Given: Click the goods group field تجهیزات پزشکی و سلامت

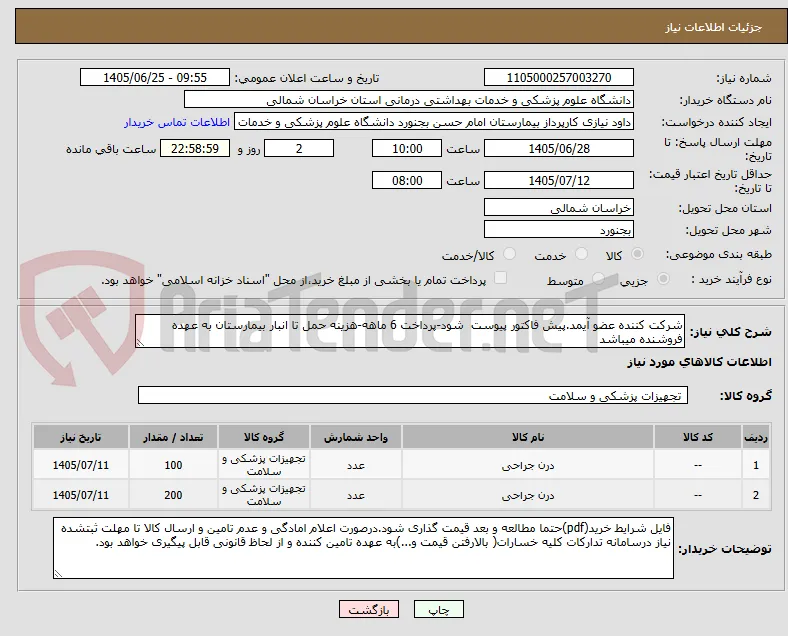Looking at the screenshot, I should tap(413, 395).
